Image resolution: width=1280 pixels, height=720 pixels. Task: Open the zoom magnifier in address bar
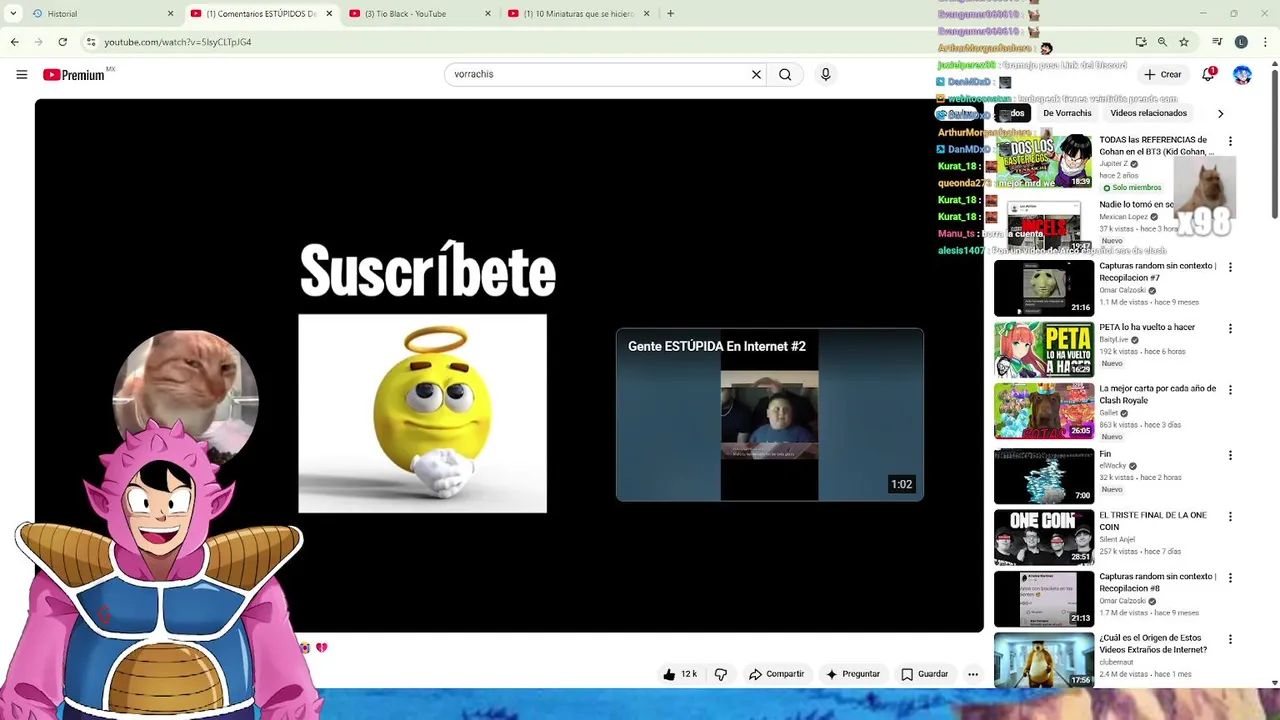click(x=1162, y=42)
